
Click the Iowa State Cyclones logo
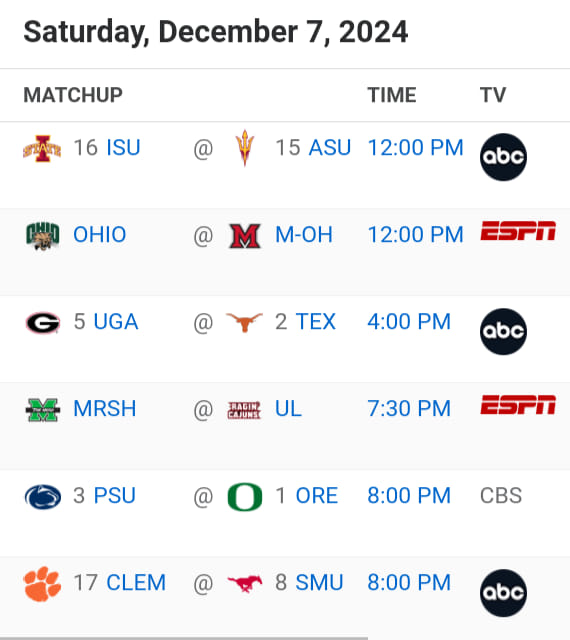(x=42, y=149)
